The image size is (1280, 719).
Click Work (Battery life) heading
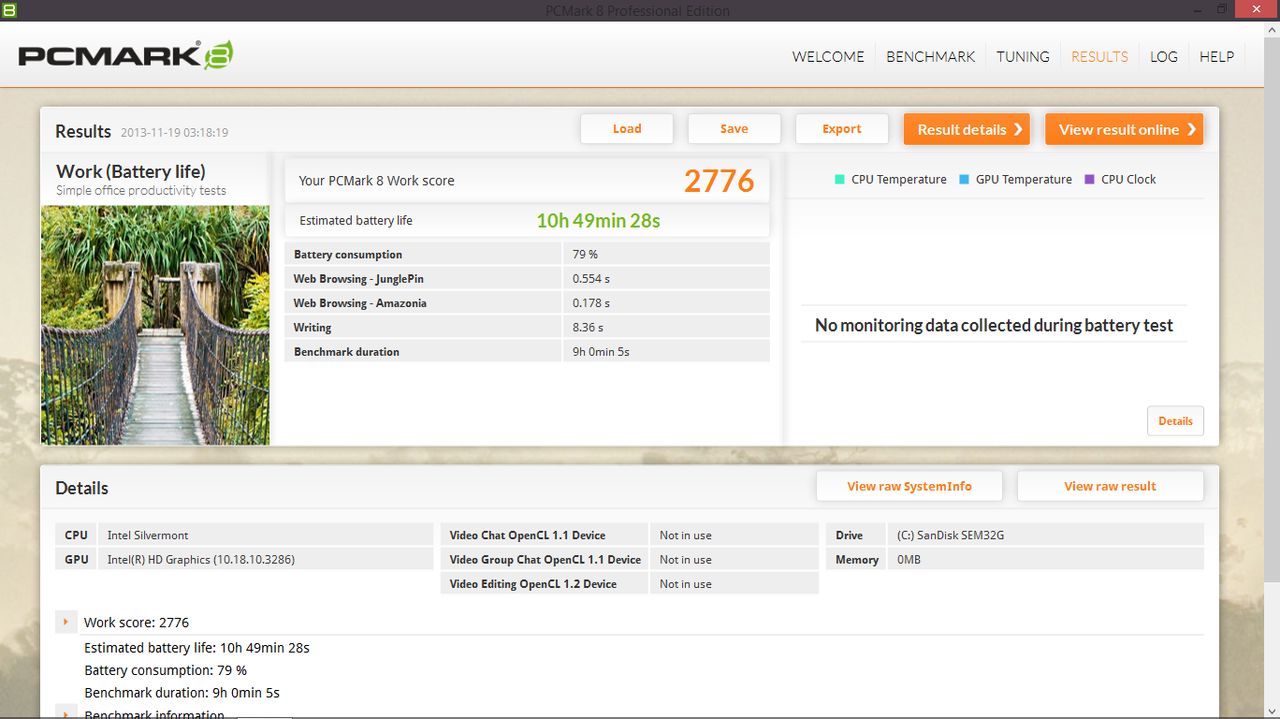pyautogui.click(x=131, y=171)
